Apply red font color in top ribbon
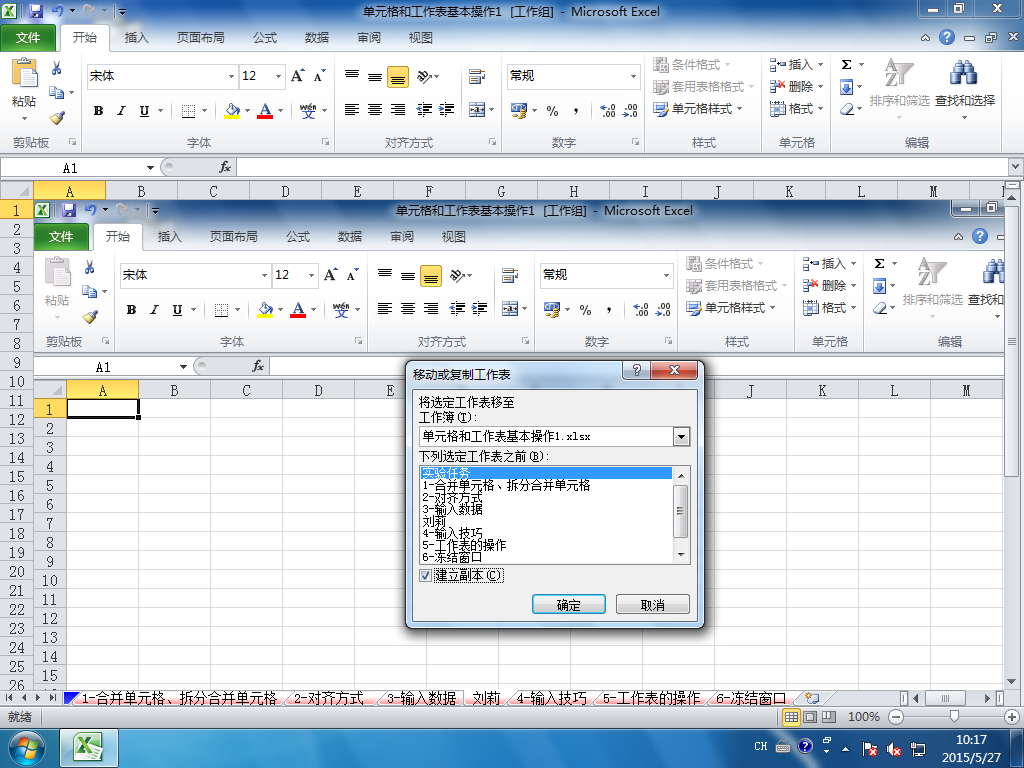Viewport: 1024px width, 768px height. tap(265, 110)
